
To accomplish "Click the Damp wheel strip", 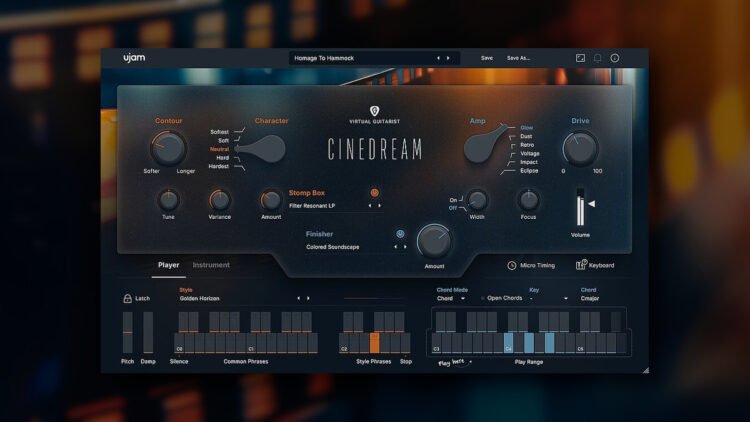I will pos(148,333).
